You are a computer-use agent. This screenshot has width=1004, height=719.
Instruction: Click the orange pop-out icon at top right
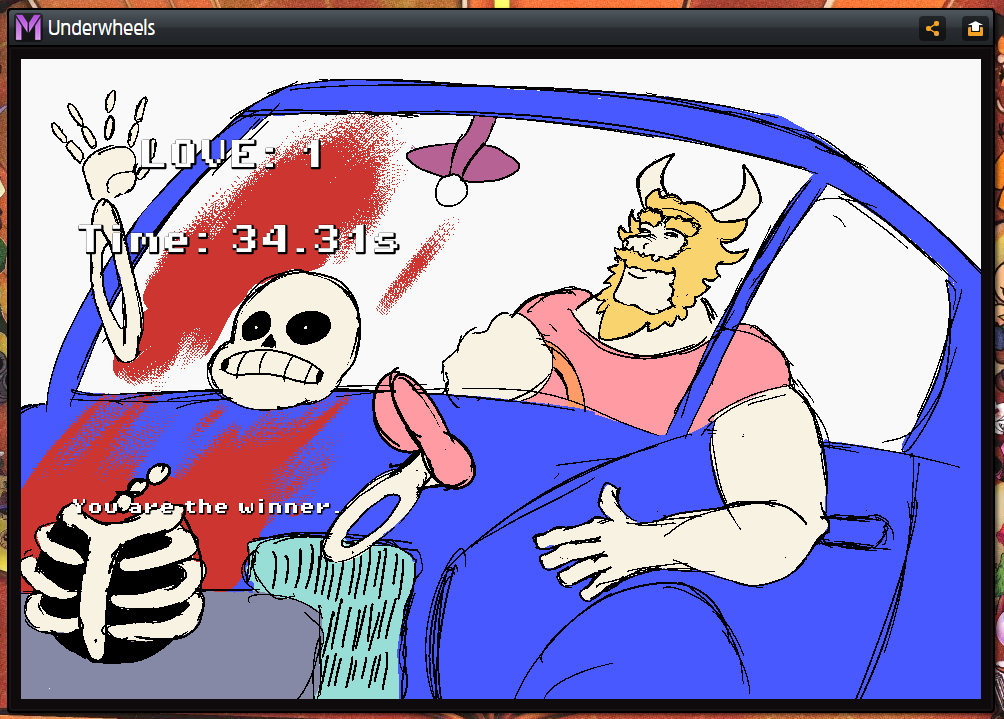[975, 28]
